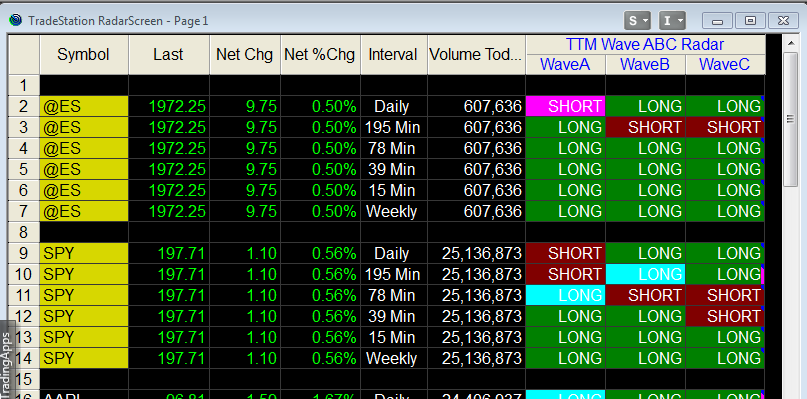Select the 195 Min interval cell for SPY
This screenshot has height=399, width=807.
(x=393, y=274)
